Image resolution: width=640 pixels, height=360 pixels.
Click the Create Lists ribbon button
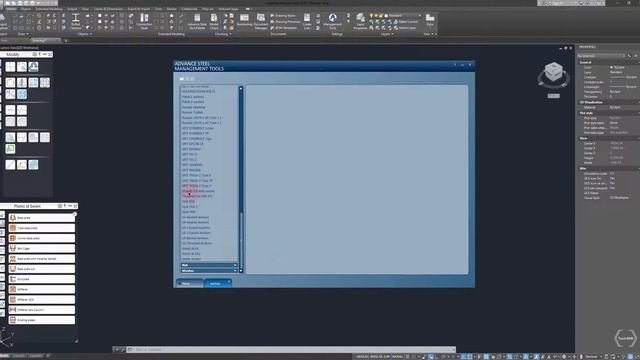[307, 21]
